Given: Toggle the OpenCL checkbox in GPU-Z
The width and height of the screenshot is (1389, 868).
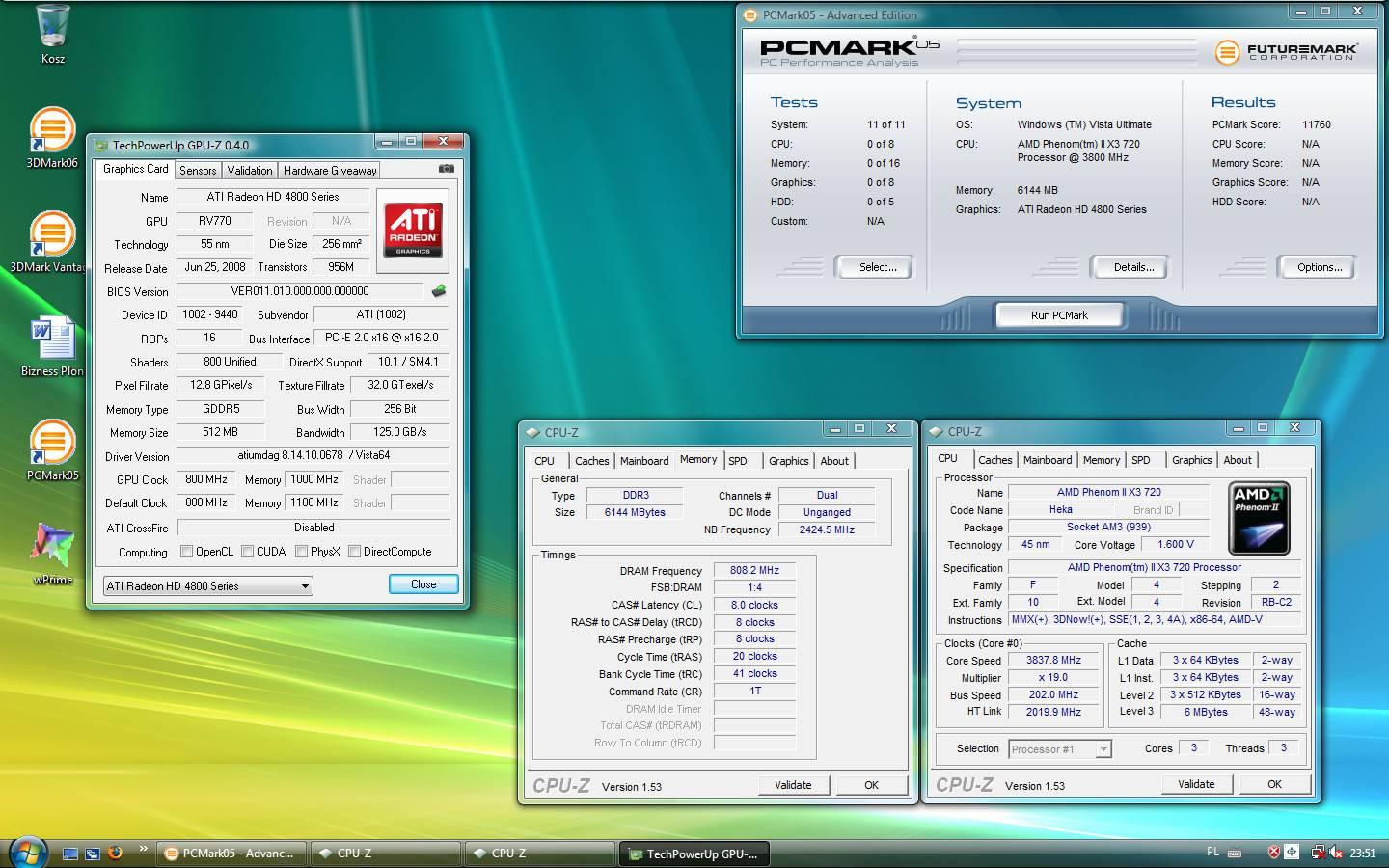Looking at the screenshot, I should coord(187,552).
